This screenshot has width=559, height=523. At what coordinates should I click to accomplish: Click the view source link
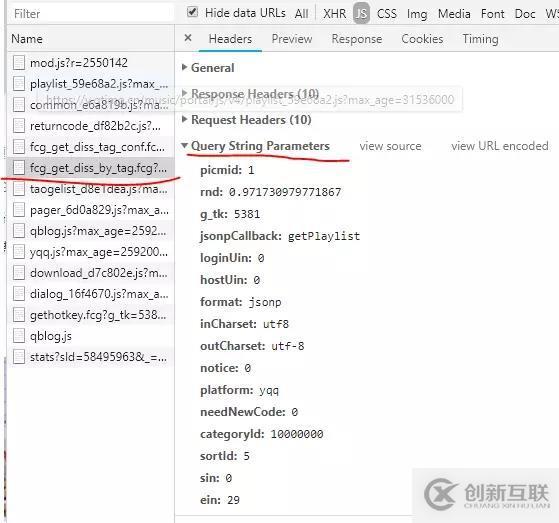390,146
